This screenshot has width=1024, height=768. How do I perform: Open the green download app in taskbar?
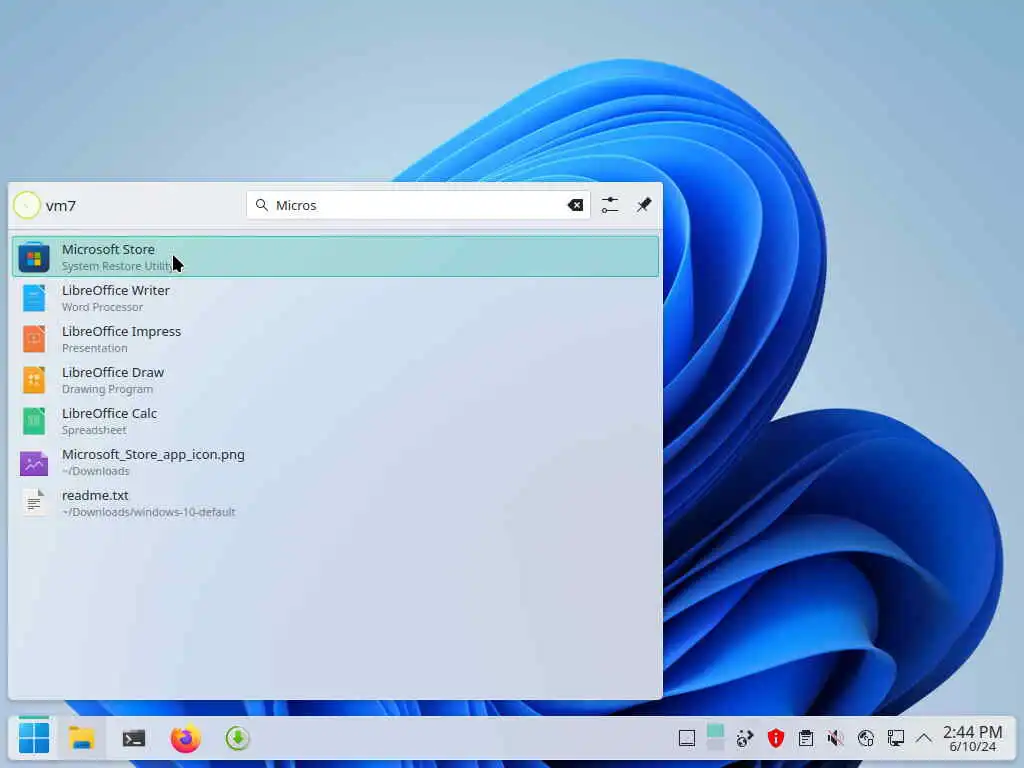coord(238,739)
